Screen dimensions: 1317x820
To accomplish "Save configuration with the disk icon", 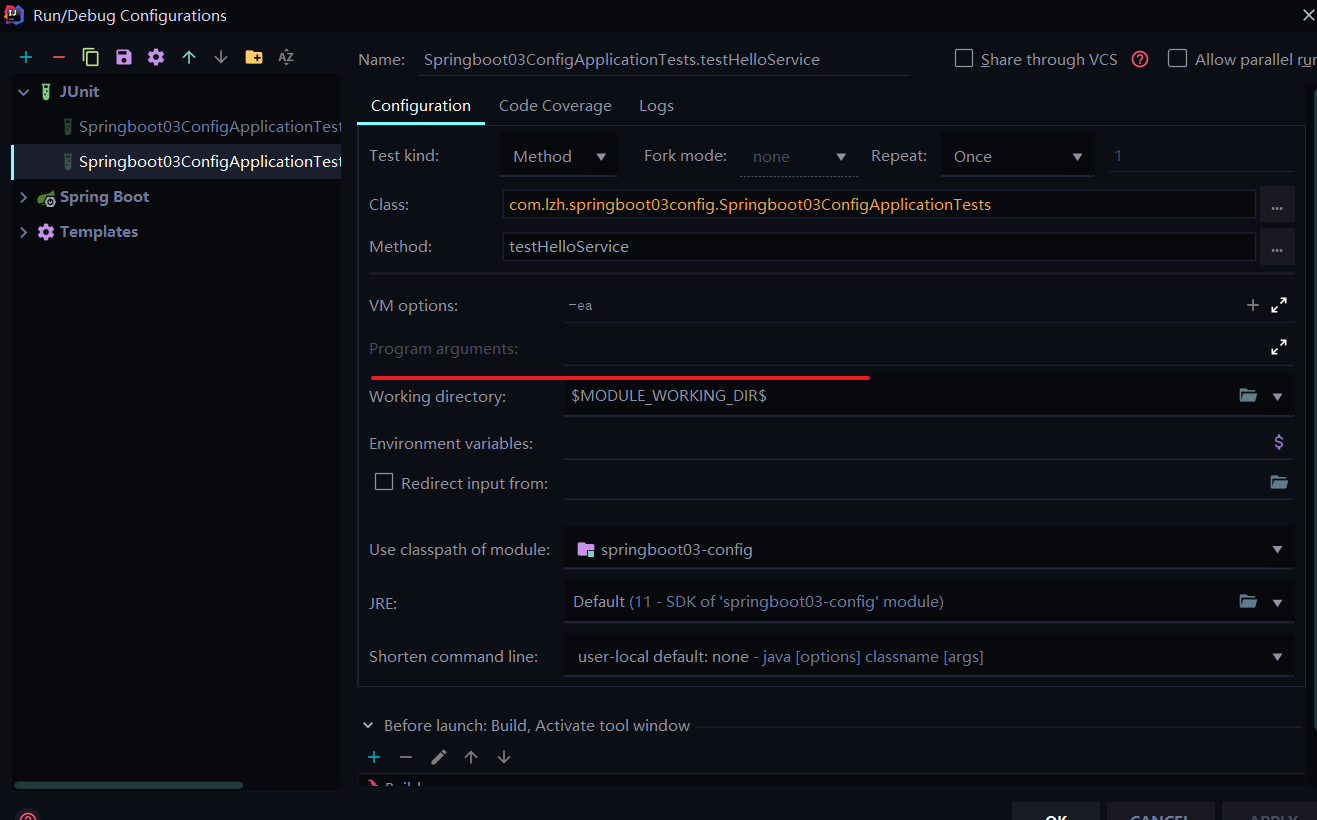I will [x=123, y=57].
